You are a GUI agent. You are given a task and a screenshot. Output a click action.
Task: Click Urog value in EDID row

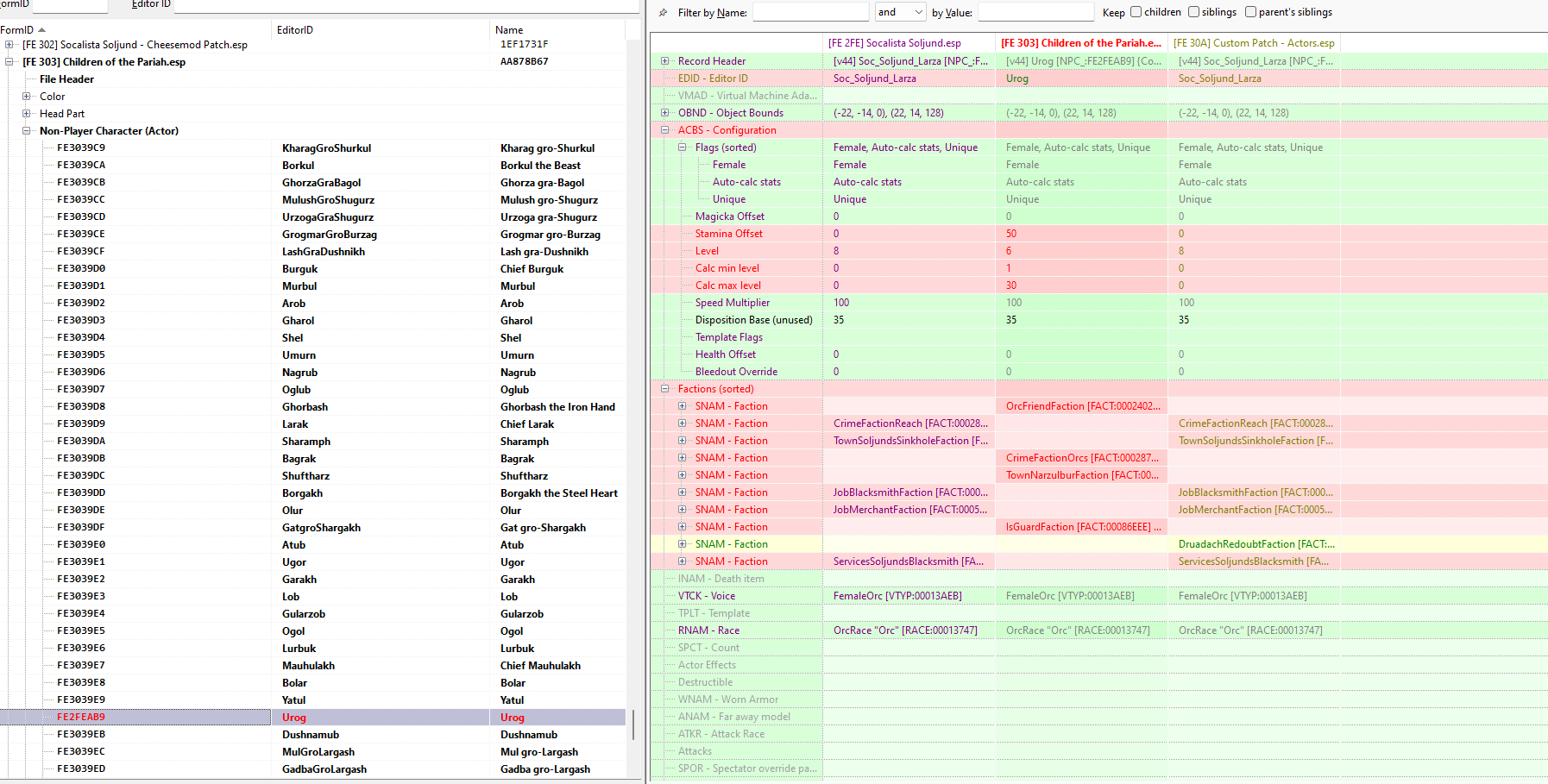click(x=1017, y=78)
